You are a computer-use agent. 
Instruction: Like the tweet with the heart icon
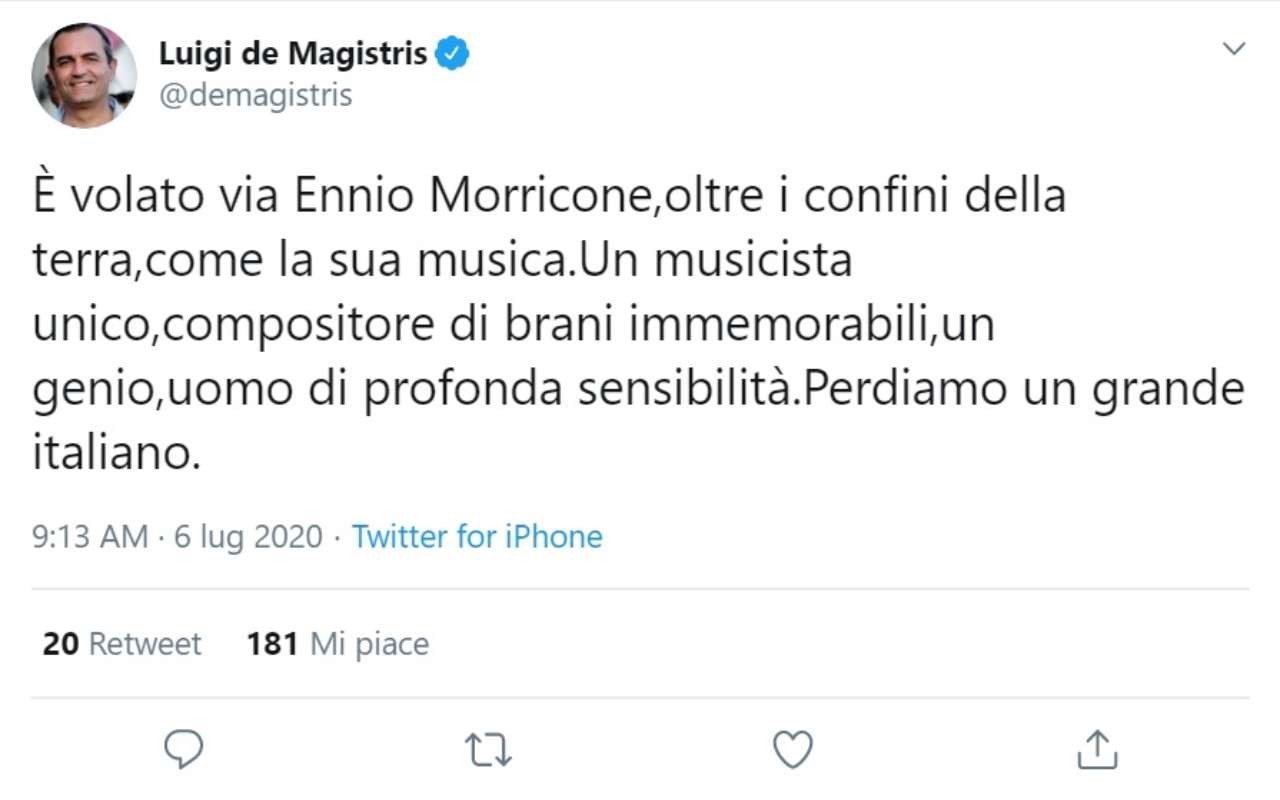tap(793, 749)
